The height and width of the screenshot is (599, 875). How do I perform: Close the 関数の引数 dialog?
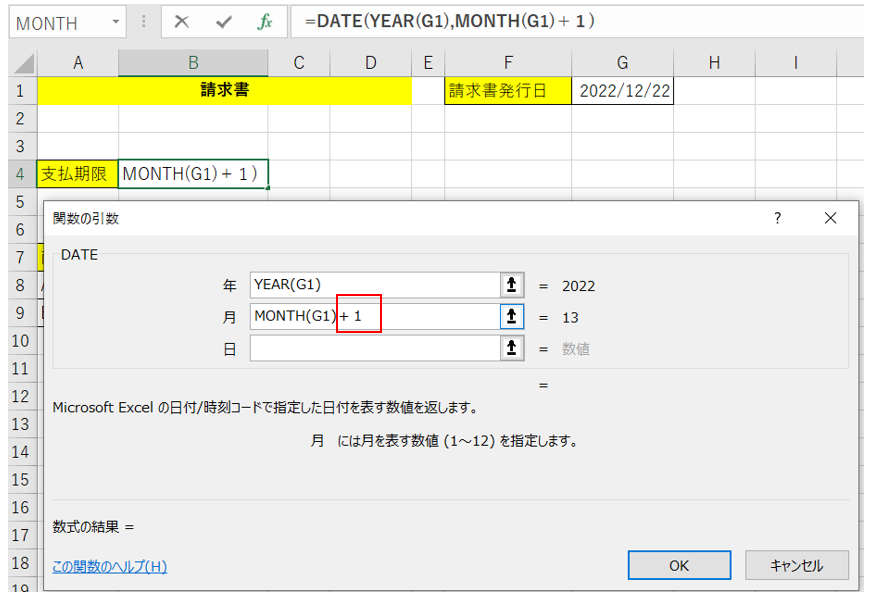[x=830, y=218]
